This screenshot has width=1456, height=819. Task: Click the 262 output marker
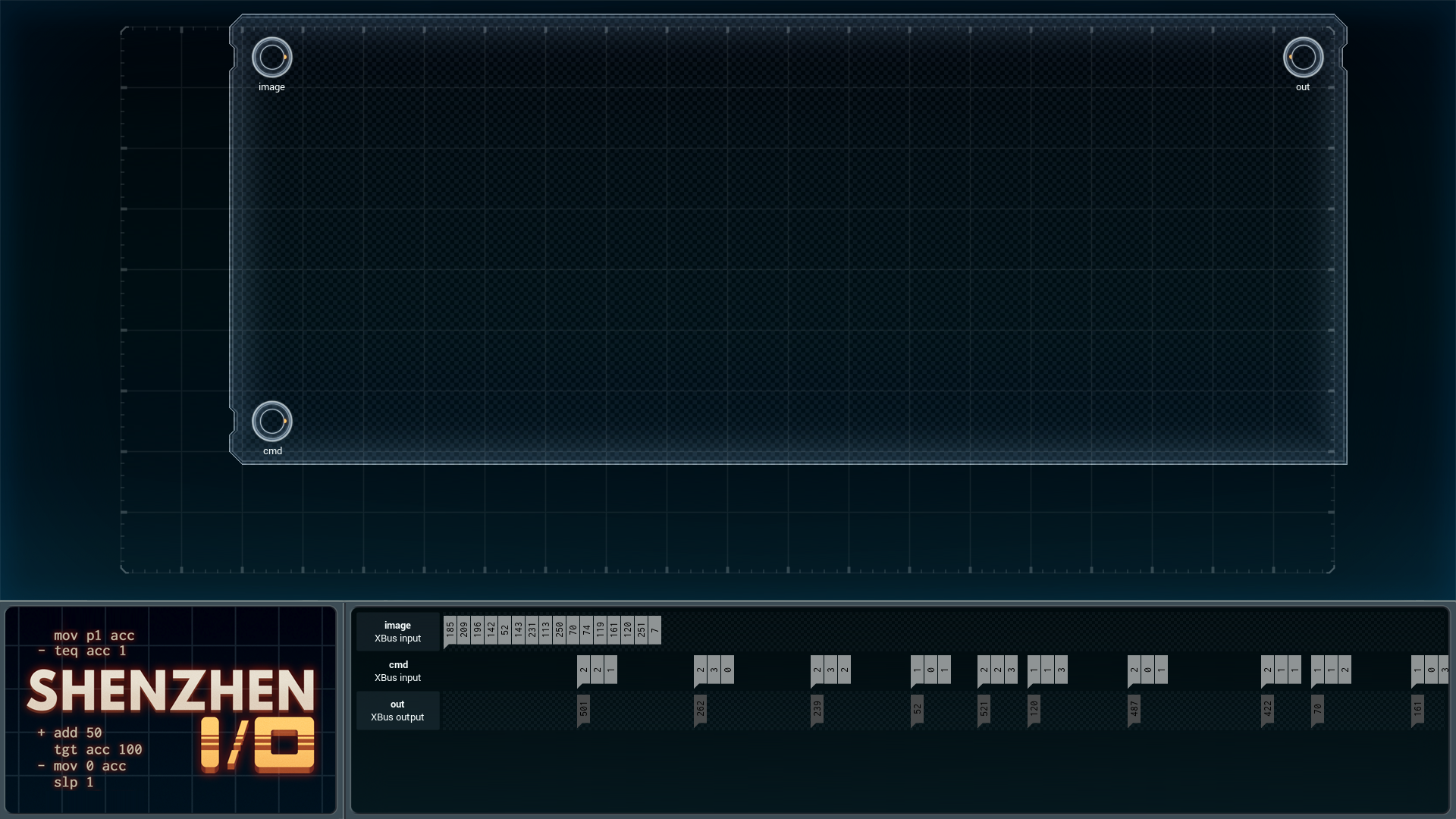[x=700, y=710]
